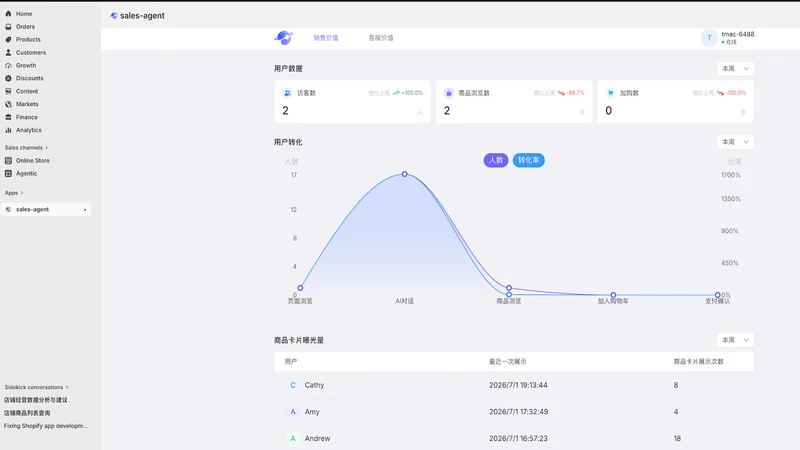Open the 本周 dropdown for 商品卡片曝光量

pos(735,340)
